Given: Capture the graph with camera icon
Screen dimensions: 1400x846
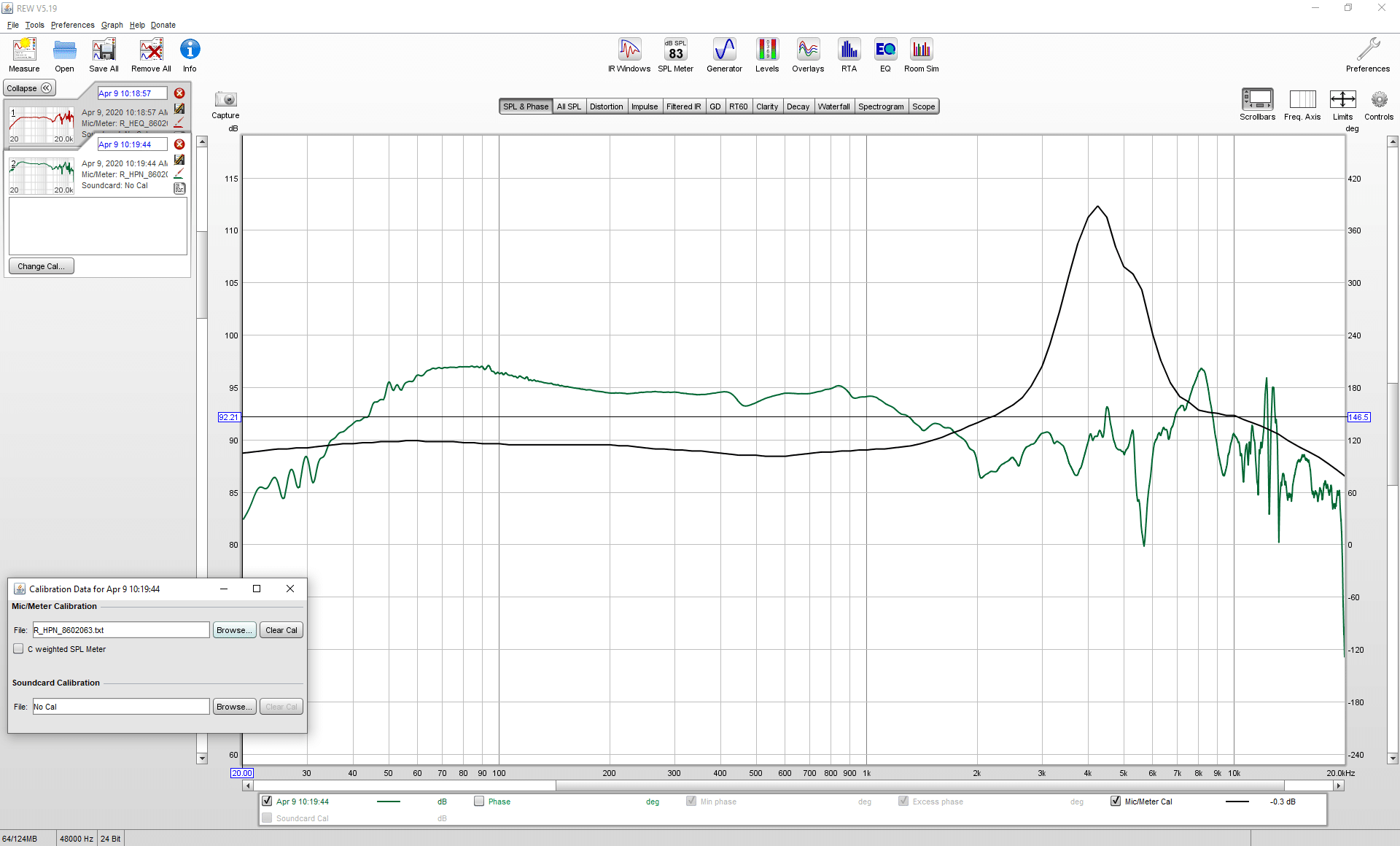Looking at the screenshot, I should click(225, 104).
